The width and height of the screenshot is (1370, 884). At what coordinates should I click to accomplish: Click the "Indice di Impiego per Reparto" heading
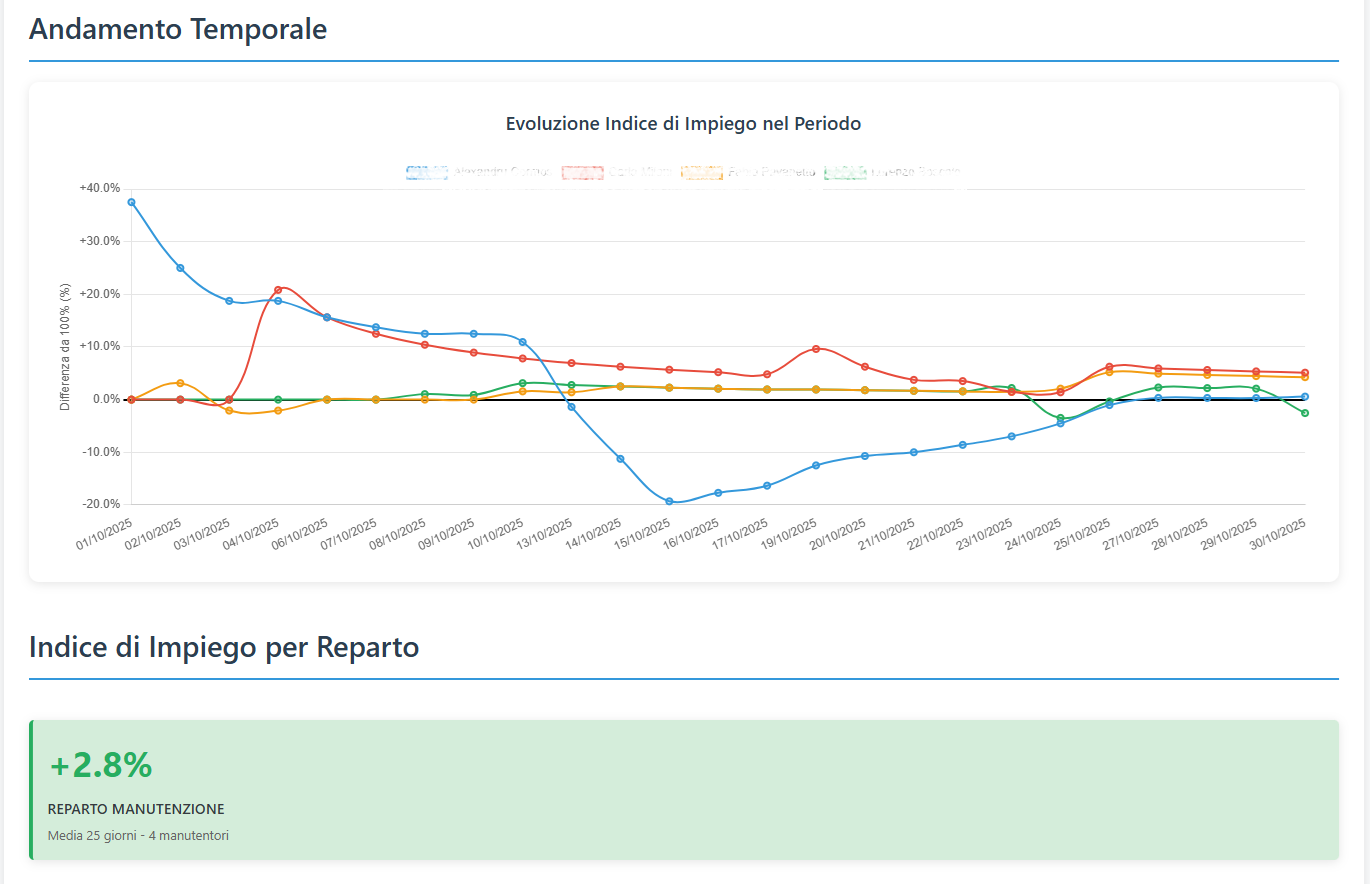click(x=224, y=647)
